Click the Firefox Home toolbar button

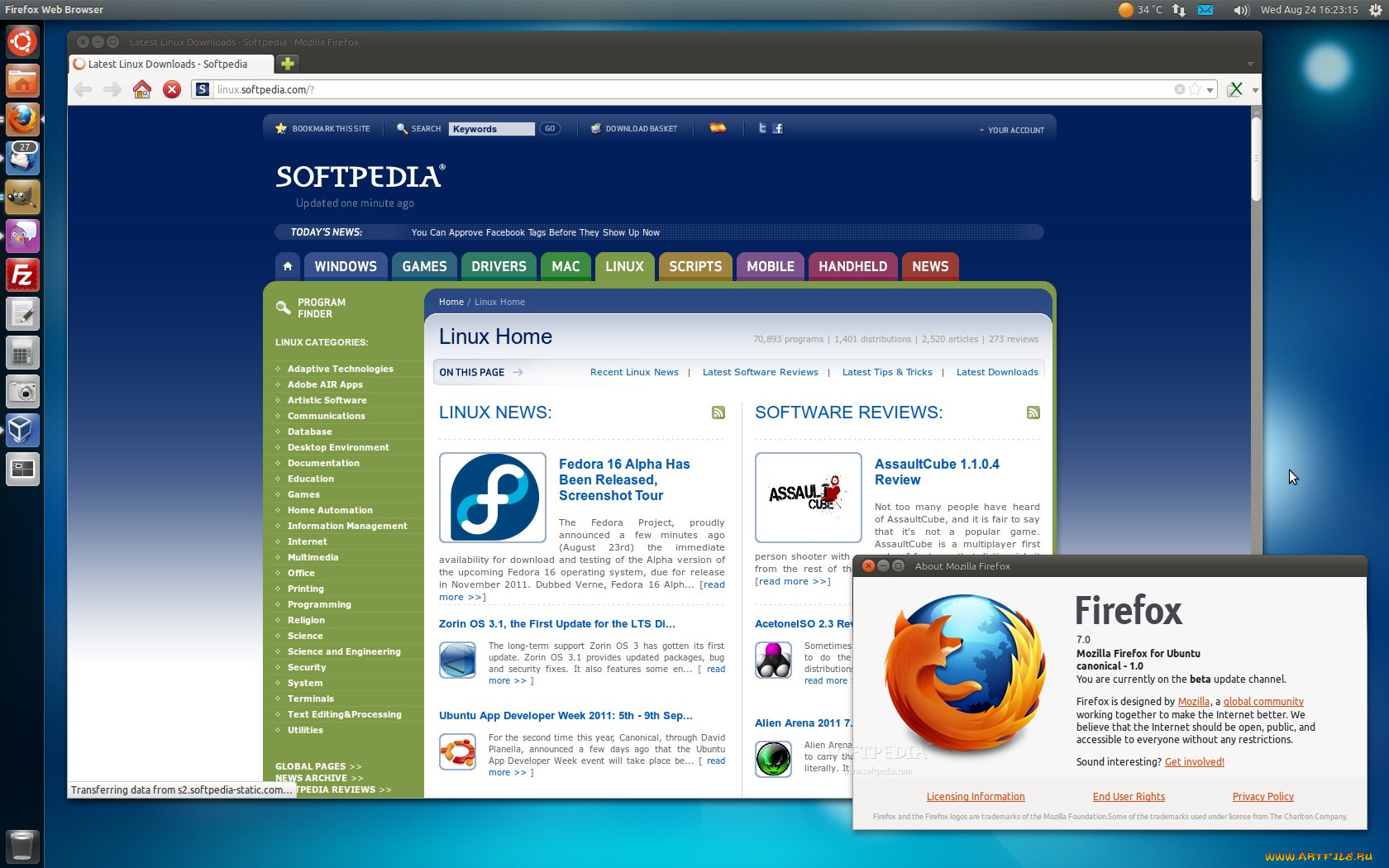click(x=142, y=89)
